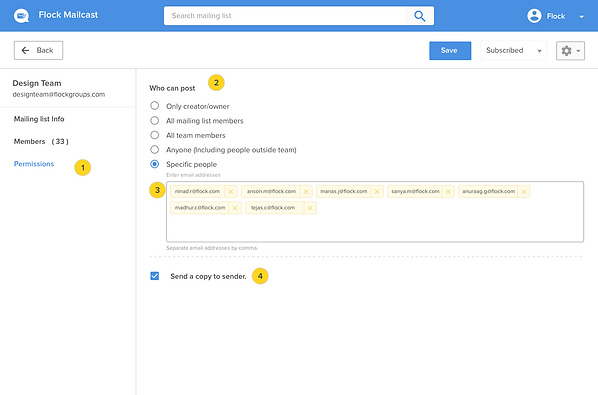This screenshot has width=598, height=395.
Task: Click the Save button
Action: [450, 50]
